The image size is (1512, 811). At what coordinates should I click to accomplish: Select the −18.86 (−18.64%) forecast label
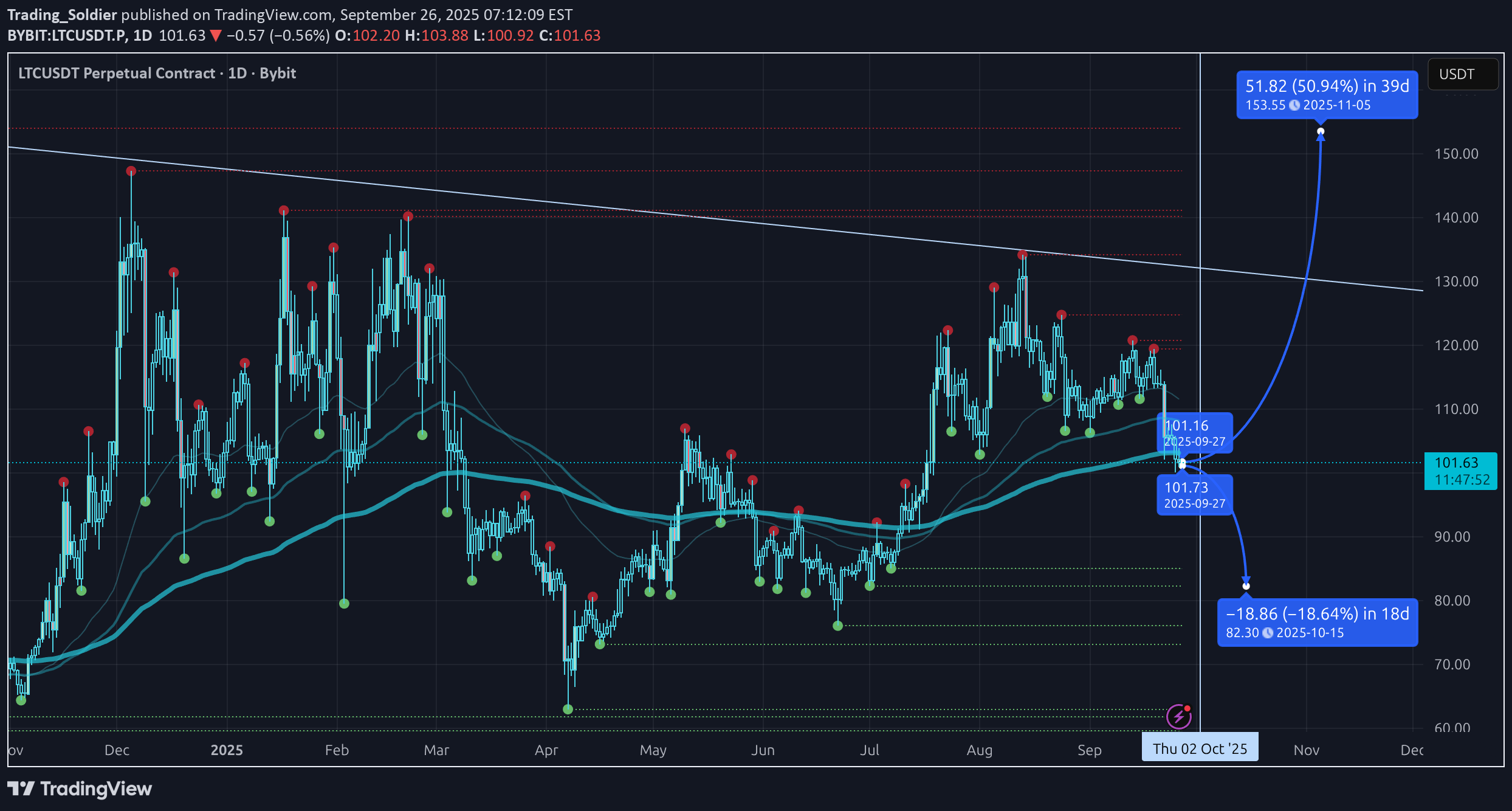(x=1318, y=623)
